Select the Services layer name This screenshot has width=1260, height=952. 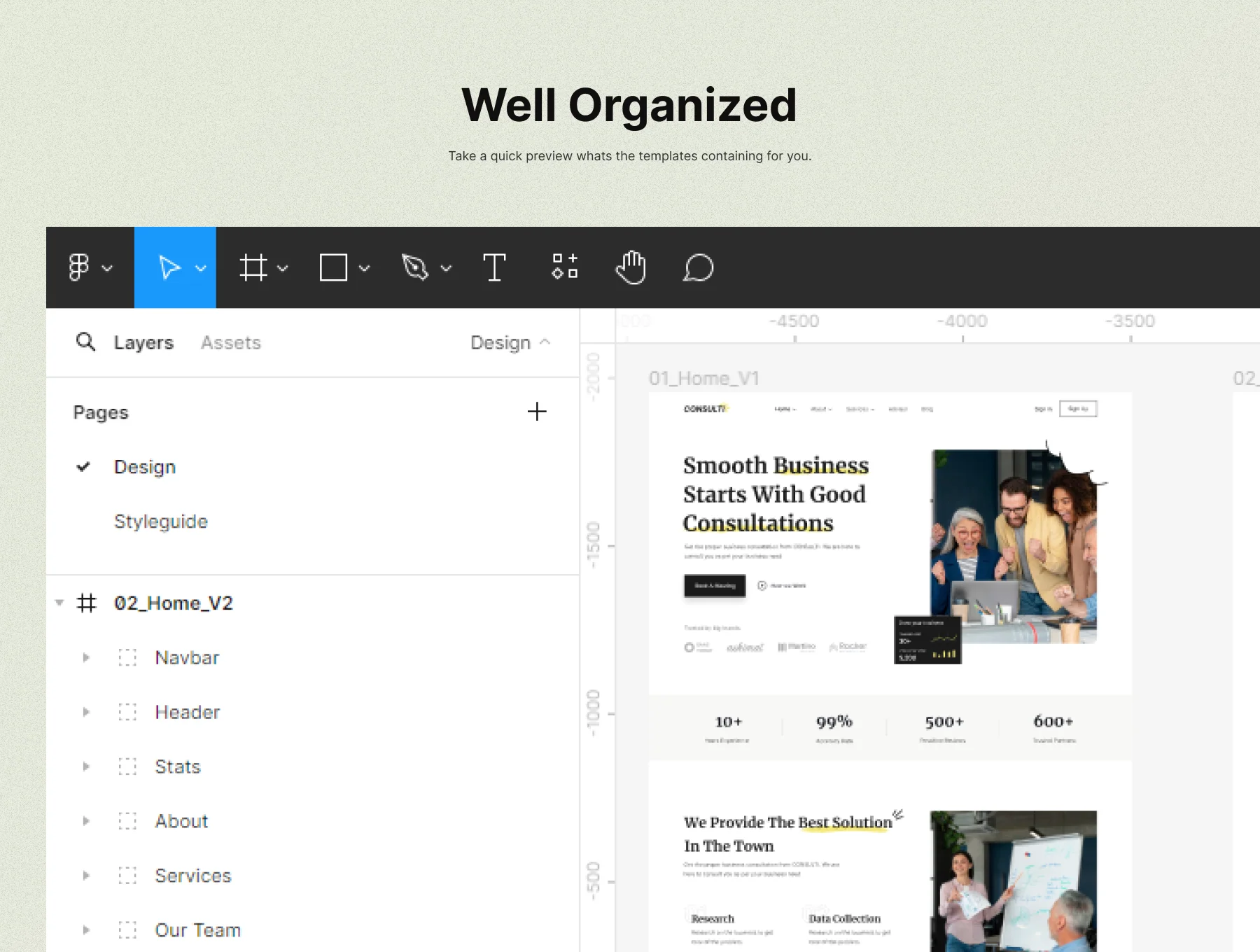pyautogui.click(x=193, y=876)
